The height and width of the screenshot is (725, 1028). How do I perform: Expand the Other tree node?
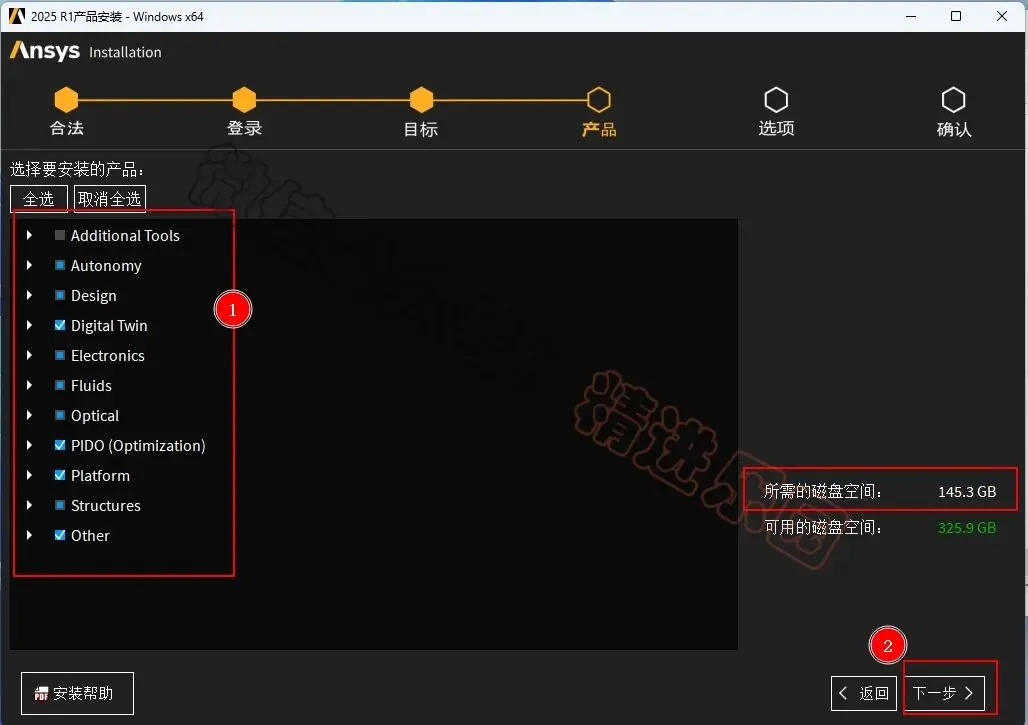coord(29,535)
